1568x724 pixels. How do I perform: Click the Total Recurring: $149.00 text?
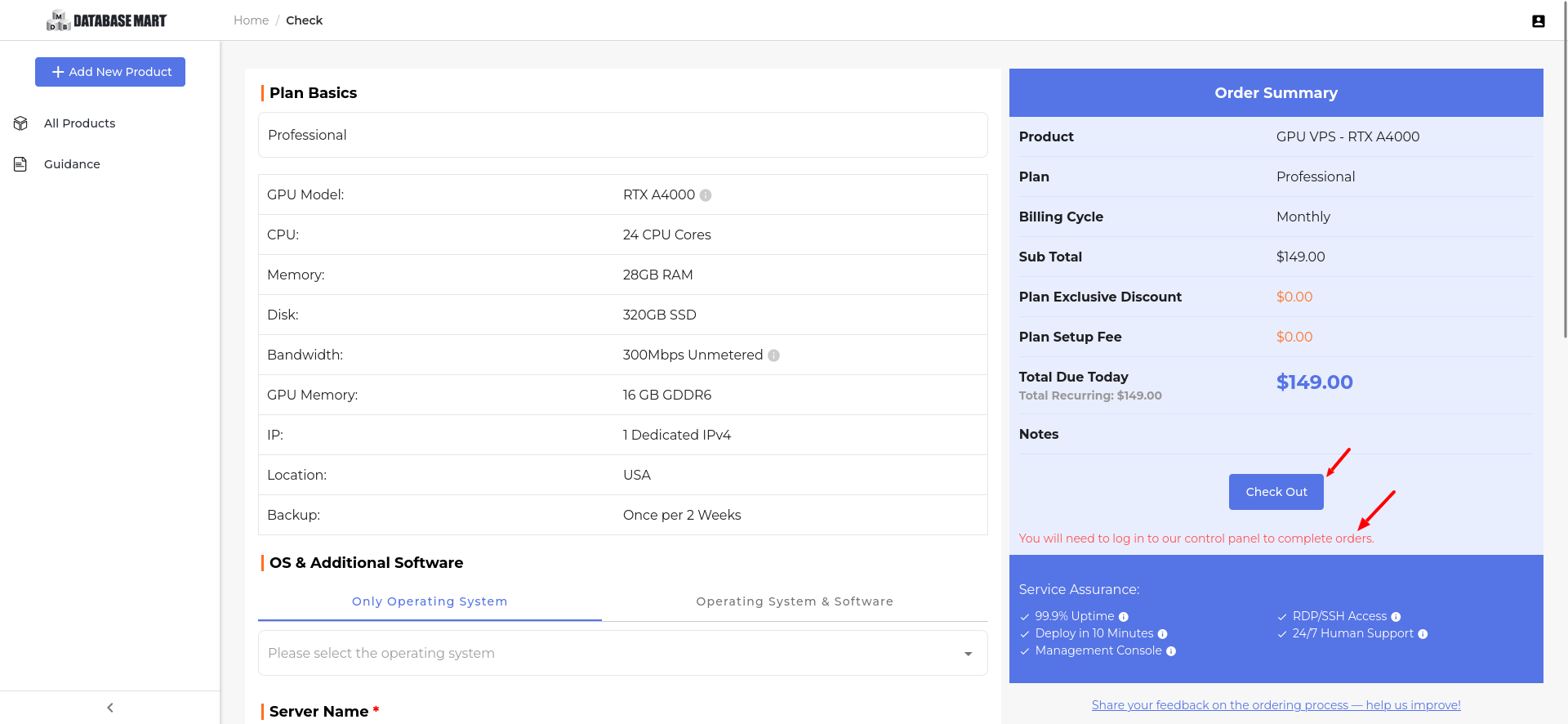click(x=1090, y=396)
